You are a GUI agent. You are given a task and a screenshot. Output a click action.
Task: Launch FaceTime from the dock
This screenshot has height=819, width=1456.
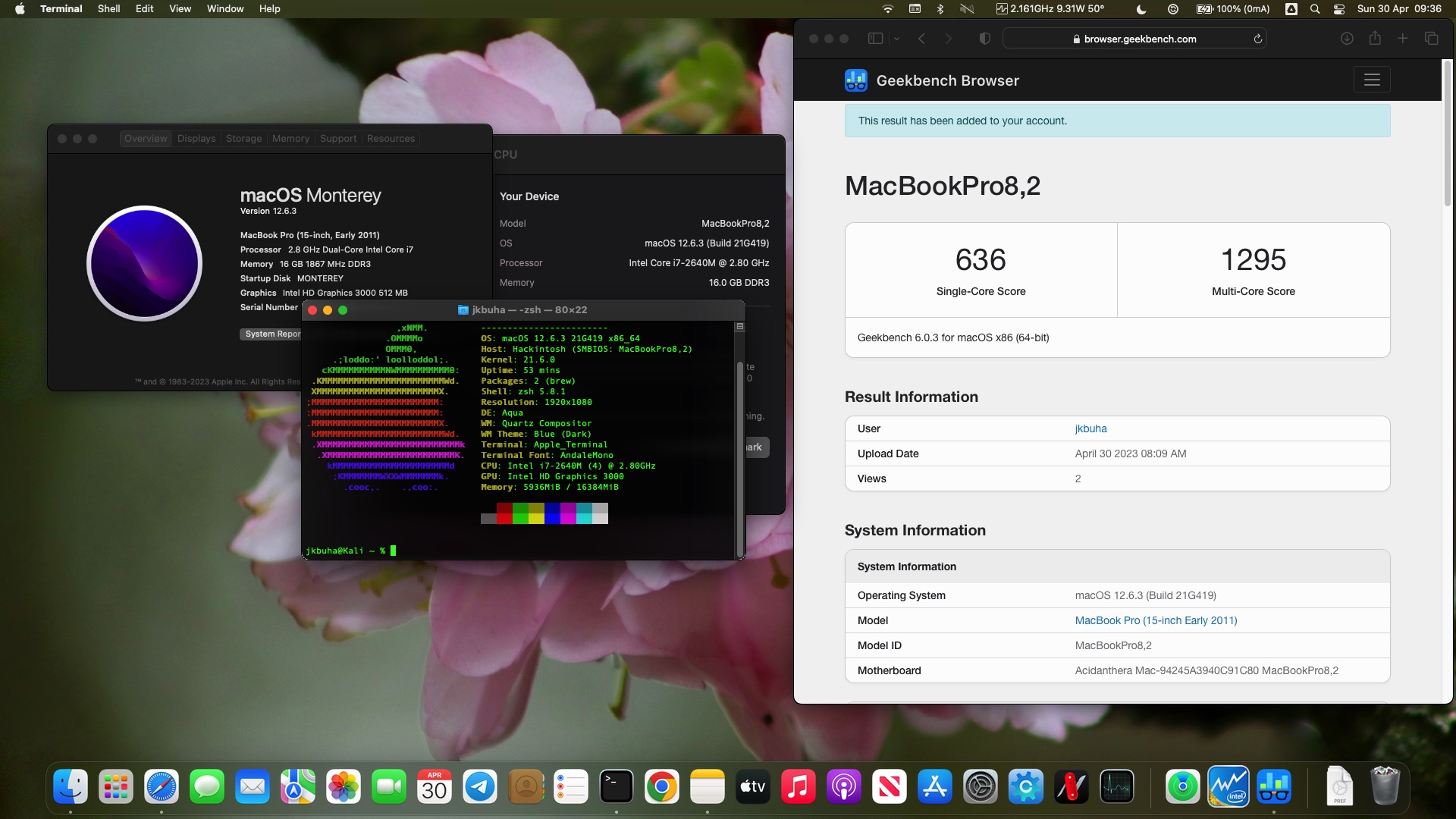click(x=389, y=787)
